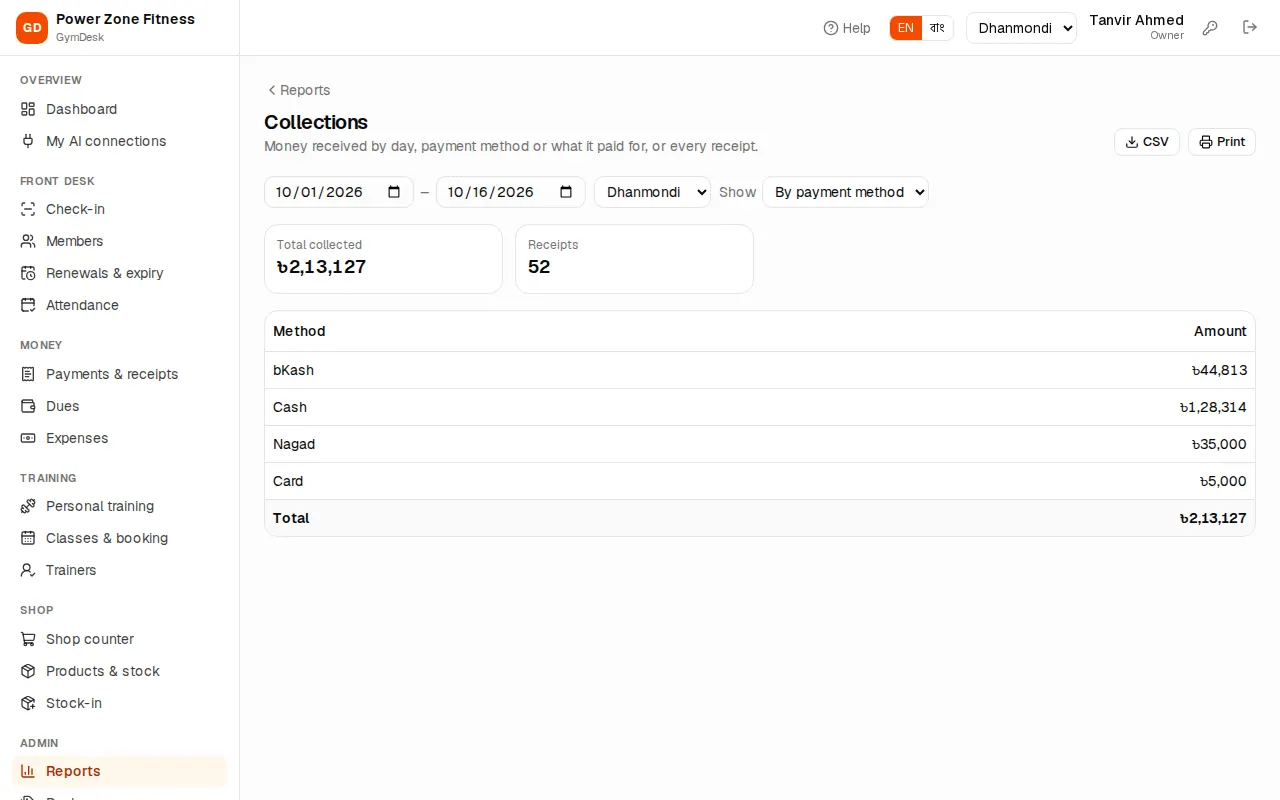Click the Check-in scan icon
This screenshot has width=1280, height=800.
(x=28, y=209)
